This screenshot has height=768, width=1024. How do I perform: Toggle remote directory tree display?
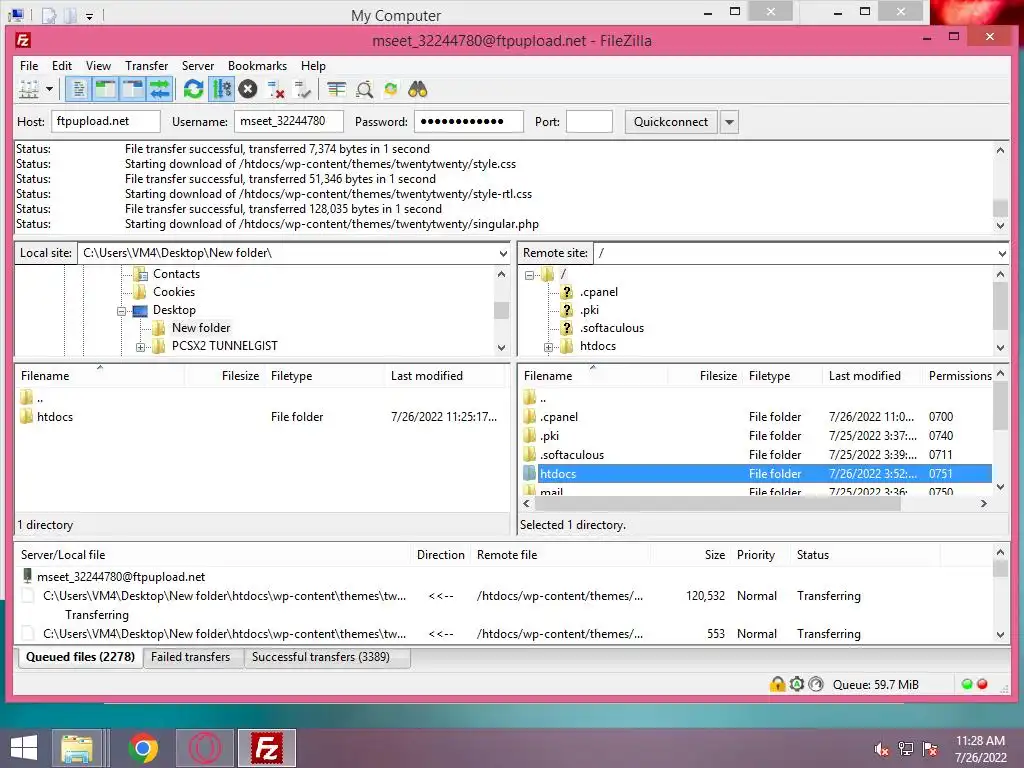point(133,89)
